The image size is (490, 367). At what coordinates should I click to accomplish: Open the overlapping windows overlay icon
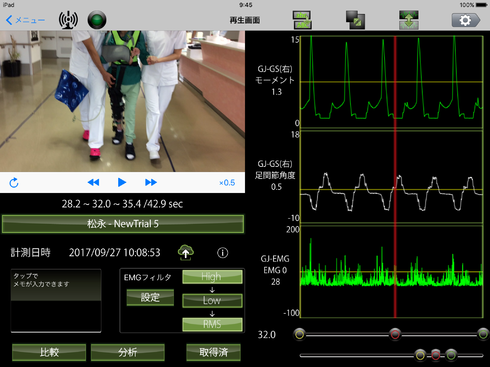[x=355, y=20]
